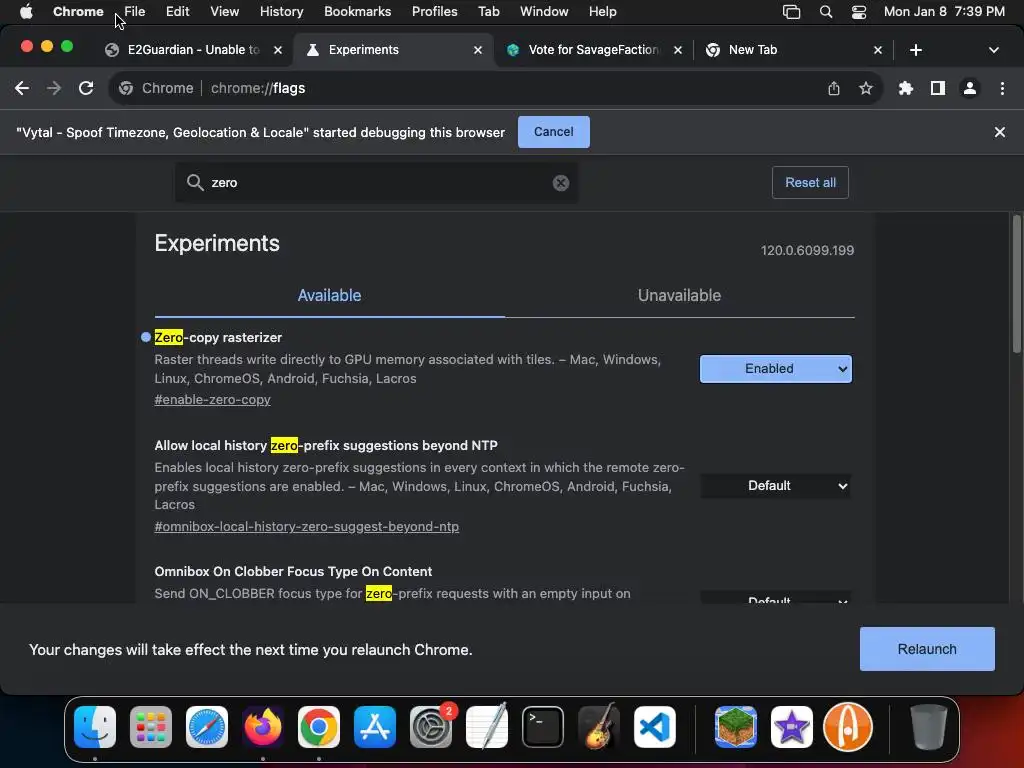
Task: Open dropdown for Omnibox On Clobber flag
Action: (776, 598)
